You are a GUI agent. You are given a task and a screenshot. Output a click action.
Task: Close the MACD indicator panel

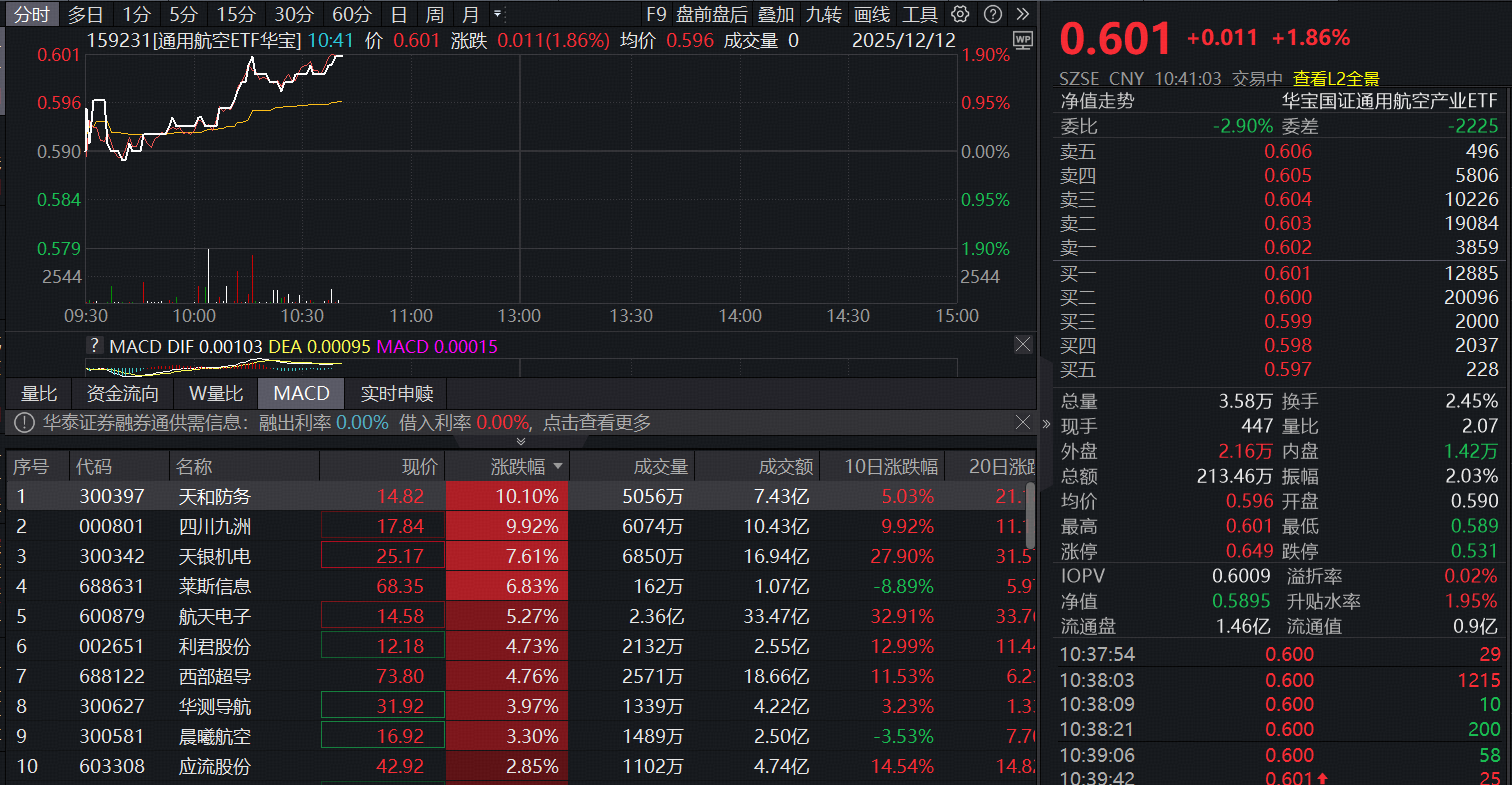1023,345
